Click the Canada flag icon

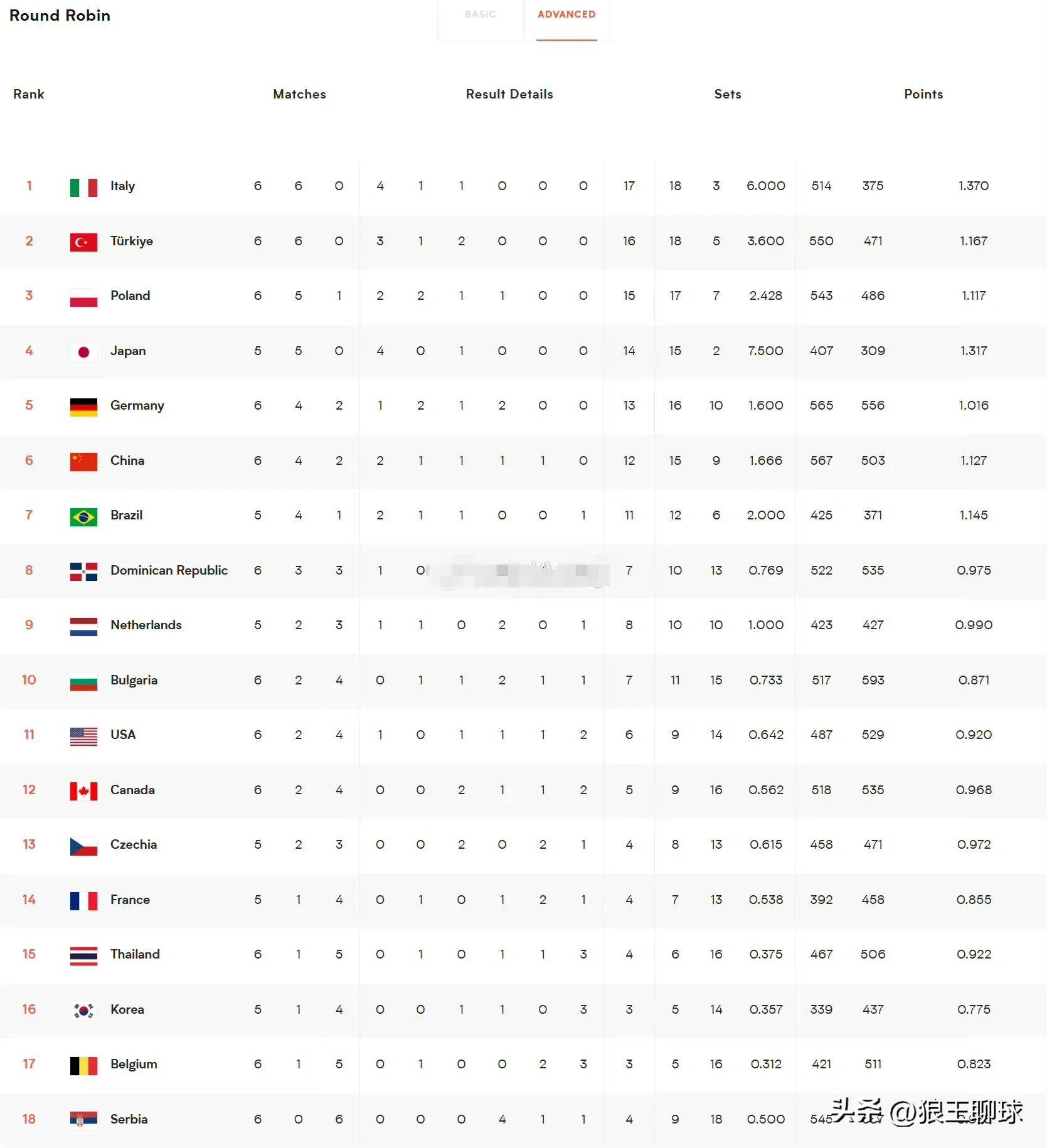(x=83, y=791)
